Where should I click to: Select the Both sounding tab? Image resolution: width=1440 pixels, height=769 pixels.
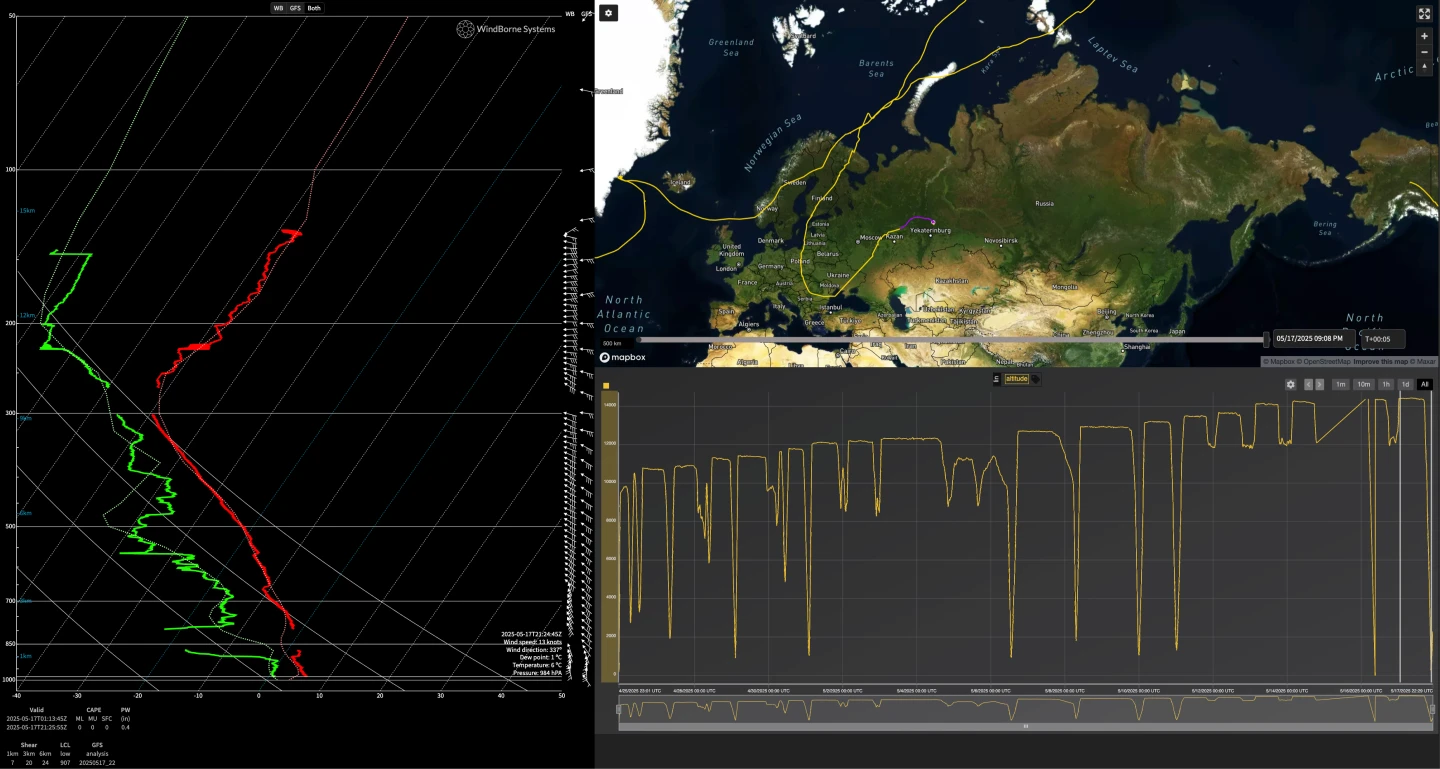pos(314,8)
